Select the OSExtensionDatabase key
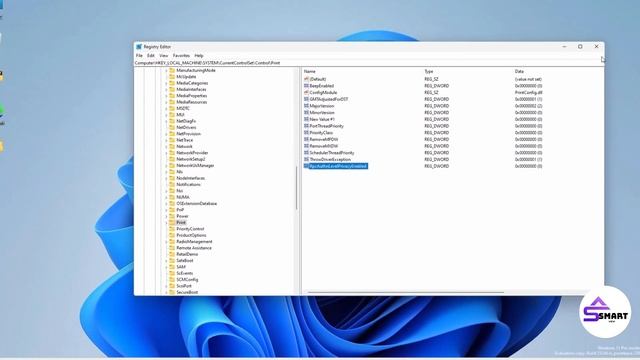Screen dimensions: 640x360 tap(196, 203)
